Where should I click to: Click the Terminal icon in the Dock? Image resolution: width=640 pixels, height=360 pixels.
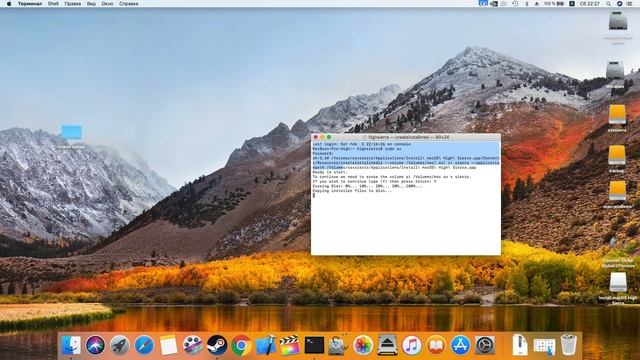coord(314,345)
